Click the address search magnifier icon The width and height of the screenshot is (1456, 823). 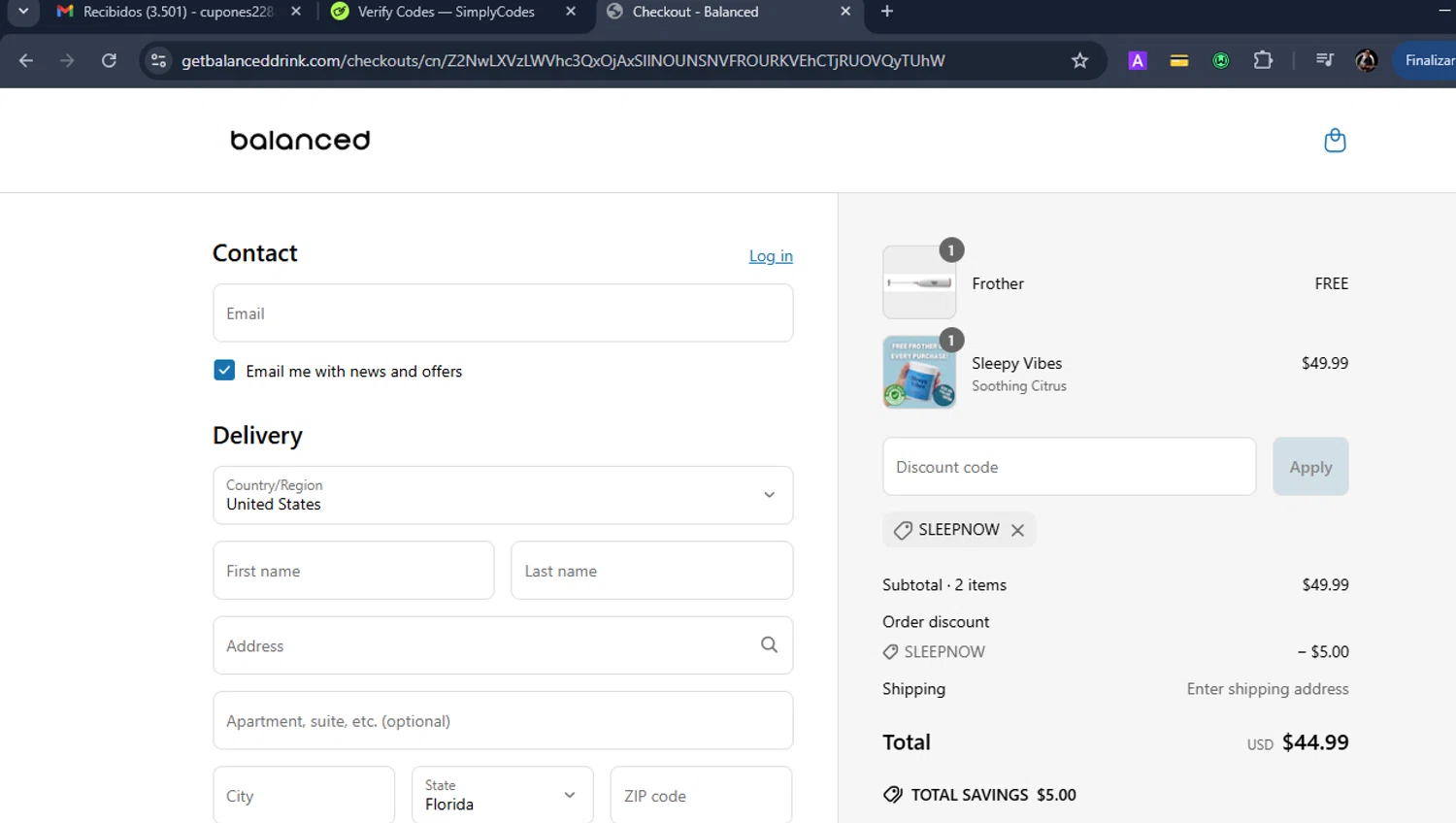point(769,645)
